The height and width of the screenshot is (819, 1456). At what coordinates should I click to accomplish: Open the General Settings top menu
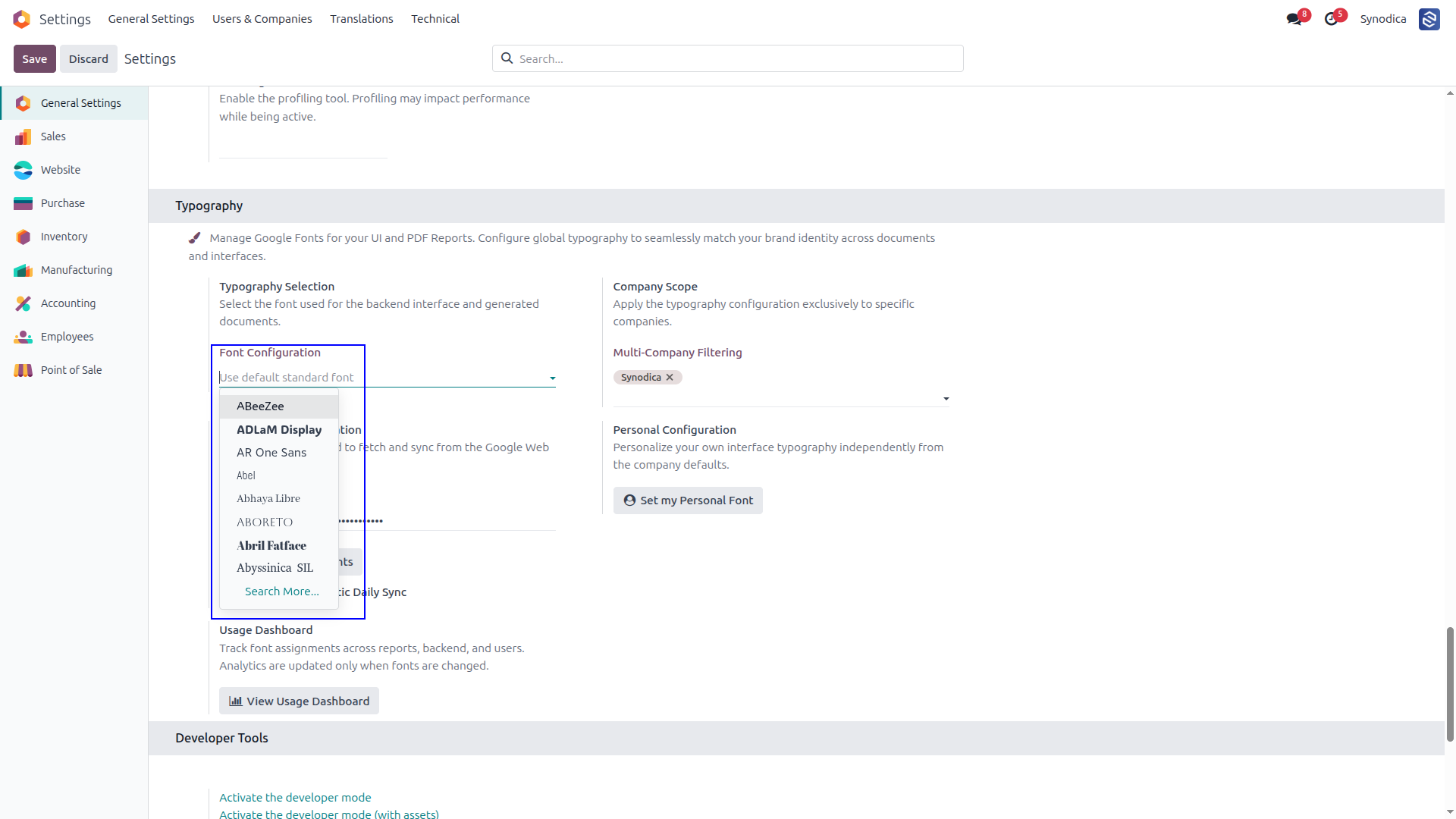pos(151,19)
